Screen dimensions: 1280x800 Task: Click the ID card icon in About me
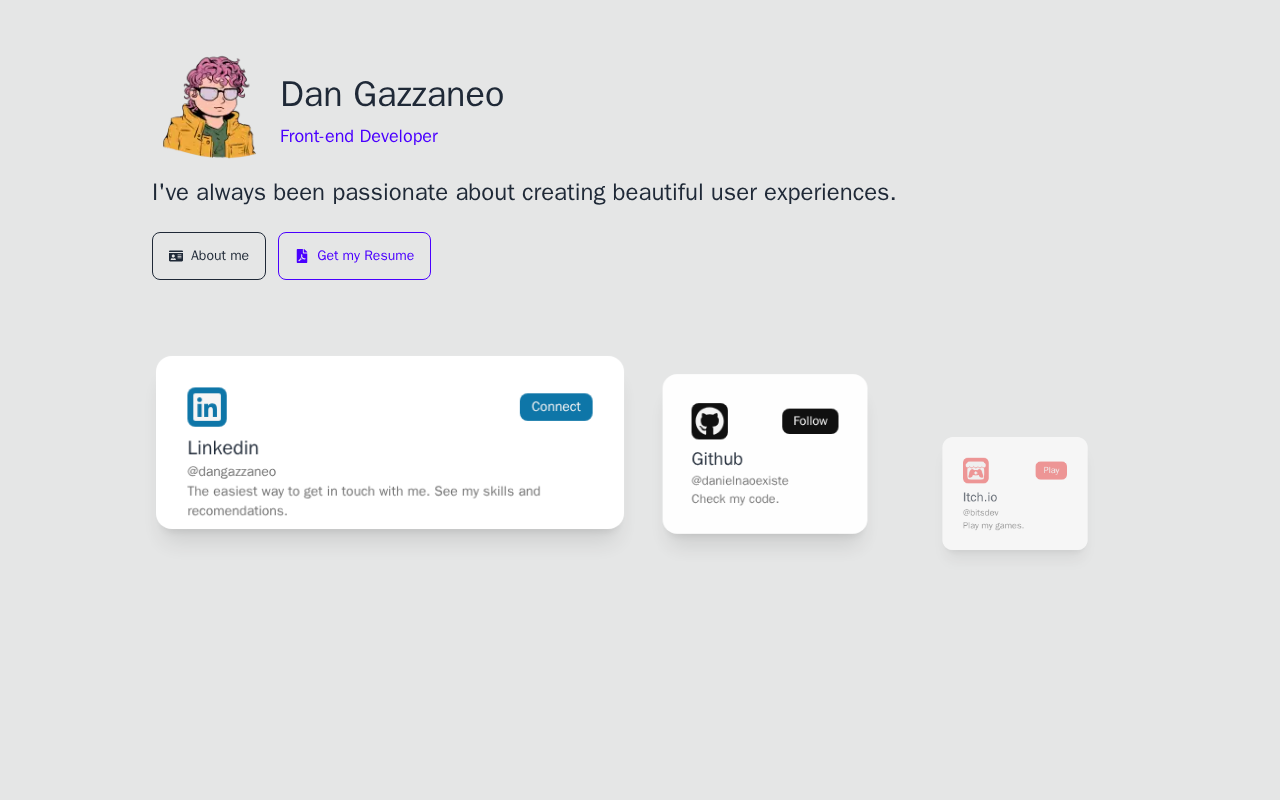tap(176, 256)
